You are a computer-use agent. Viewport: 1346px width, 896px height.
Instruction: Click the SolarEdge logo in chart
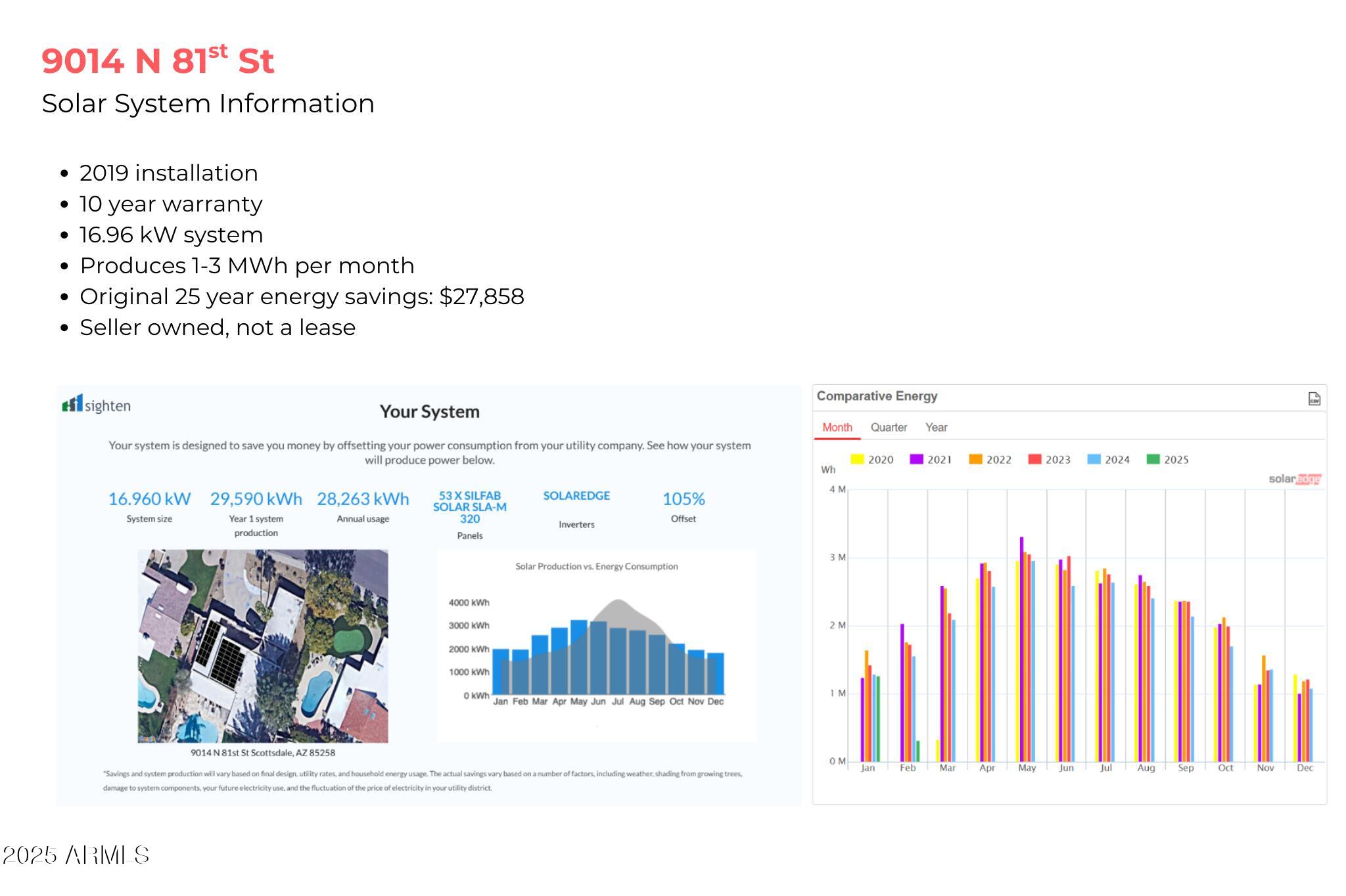1294,479
